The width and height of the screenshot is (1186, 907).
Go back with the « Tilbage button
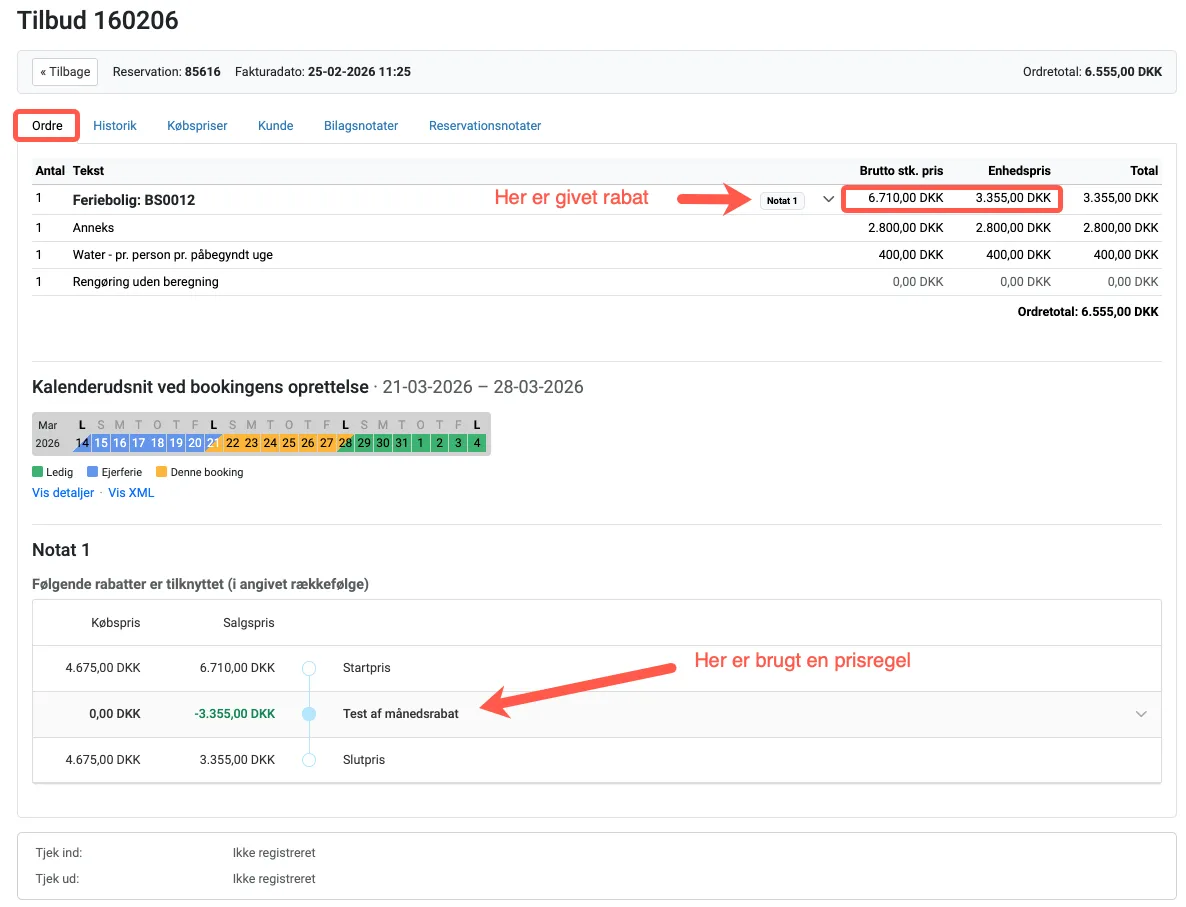pos(65,72)
